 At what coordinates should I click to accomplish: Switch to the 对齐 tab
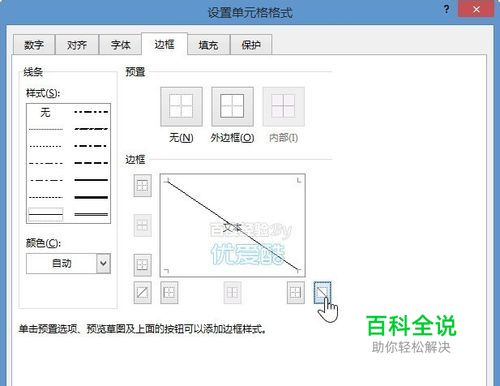point(77,44)
